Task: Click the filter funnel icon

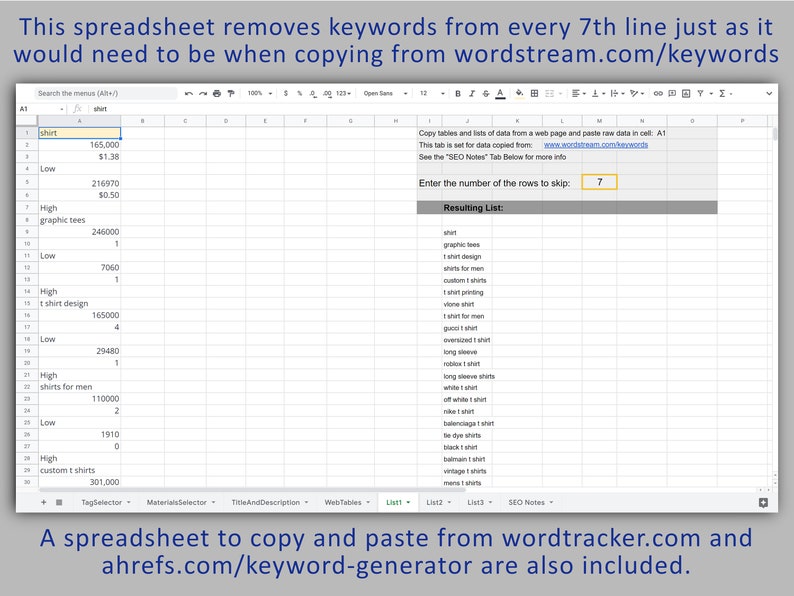Action: coord(700,93)
